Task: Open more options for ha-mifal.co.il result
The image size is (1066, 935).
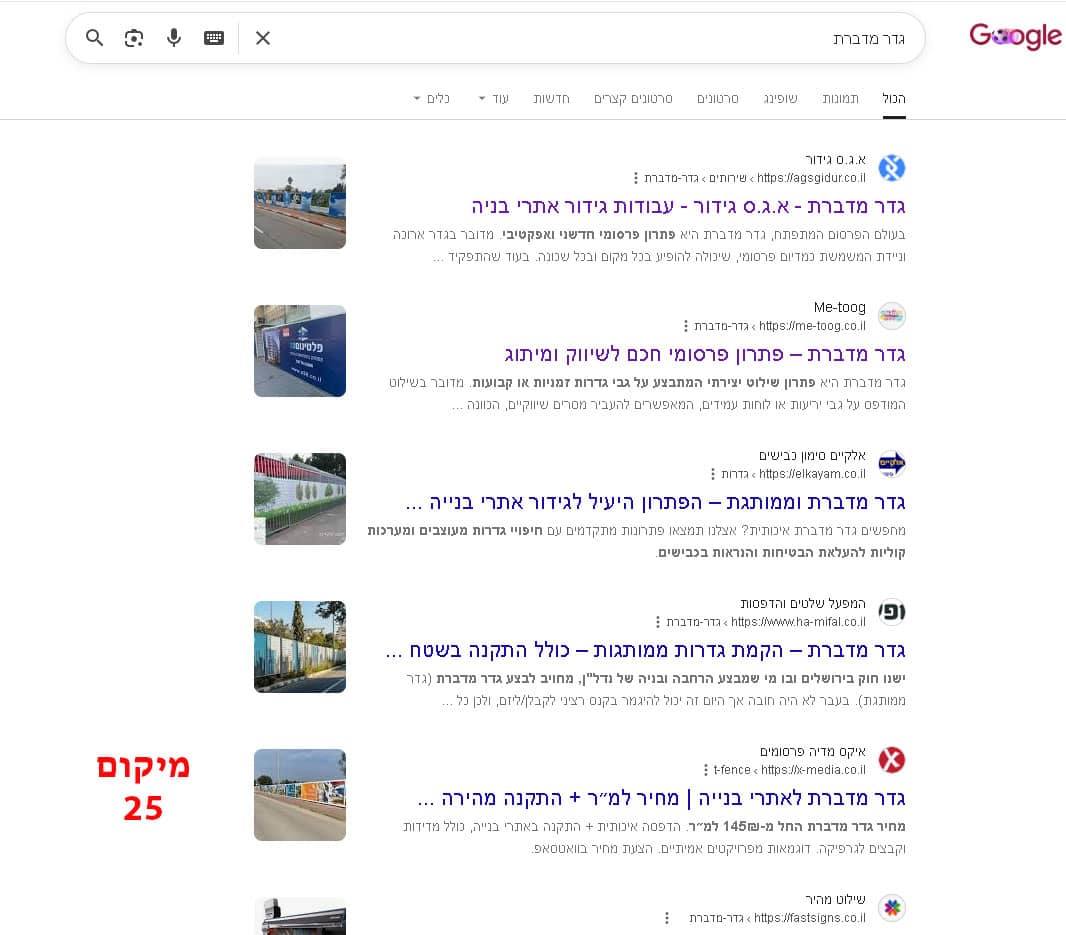Action: point(657,622)
